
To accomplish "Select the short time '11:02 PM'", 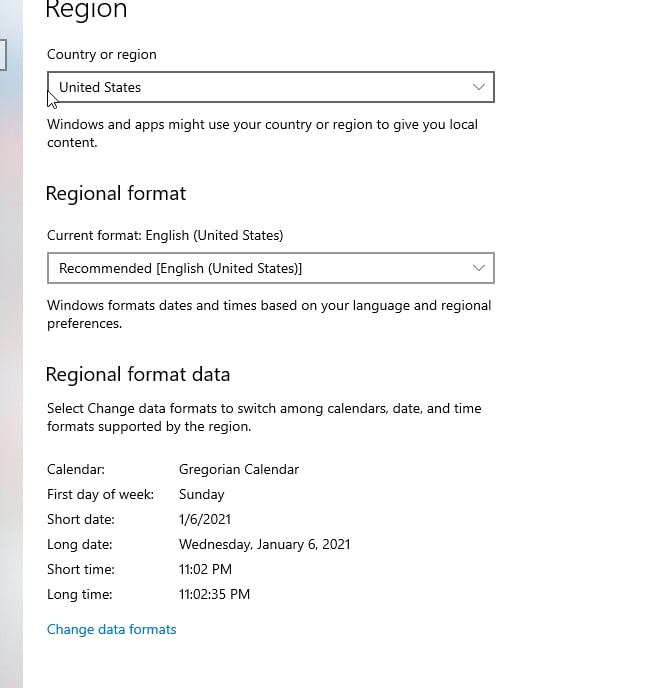I will click(205, 569).
